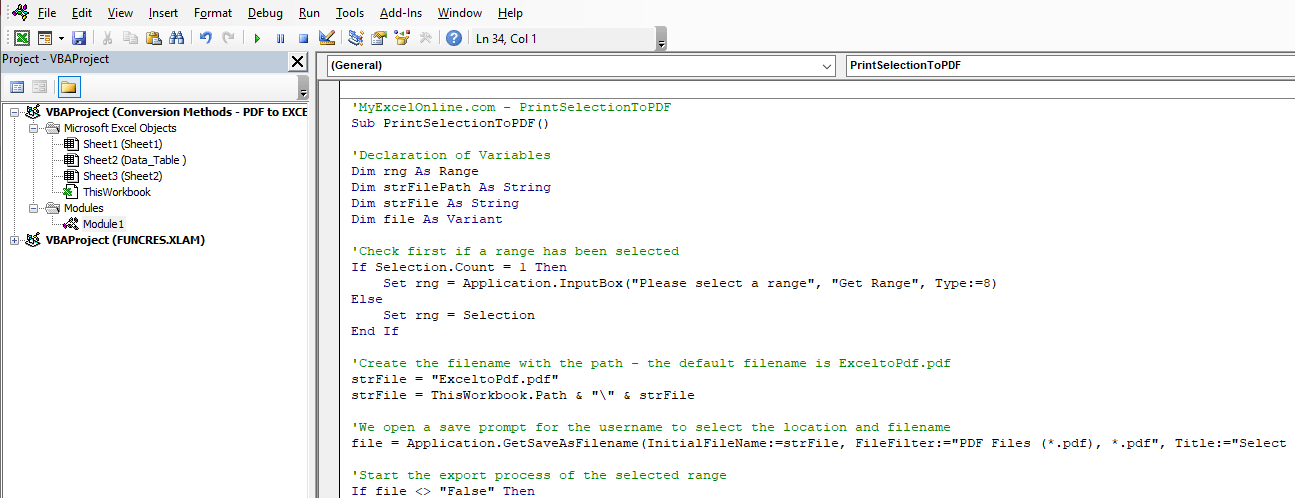Open the Edit menu

82,13
